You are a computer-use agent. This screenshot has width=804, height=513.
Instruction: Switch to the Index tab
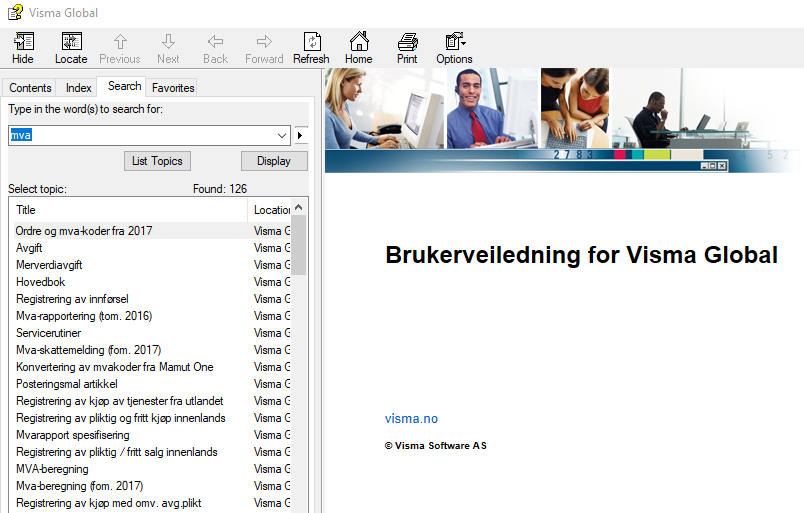(x=78, y=88)
